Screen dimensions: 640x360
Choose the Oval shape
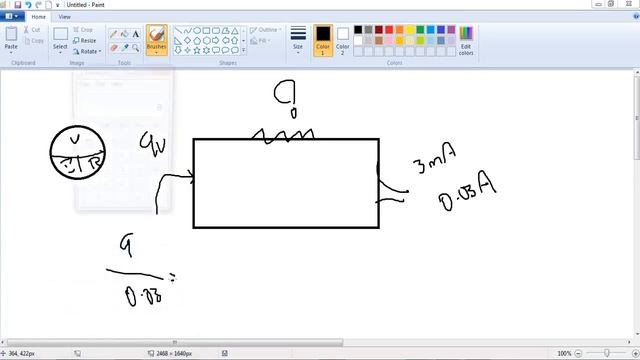(197, 31)
